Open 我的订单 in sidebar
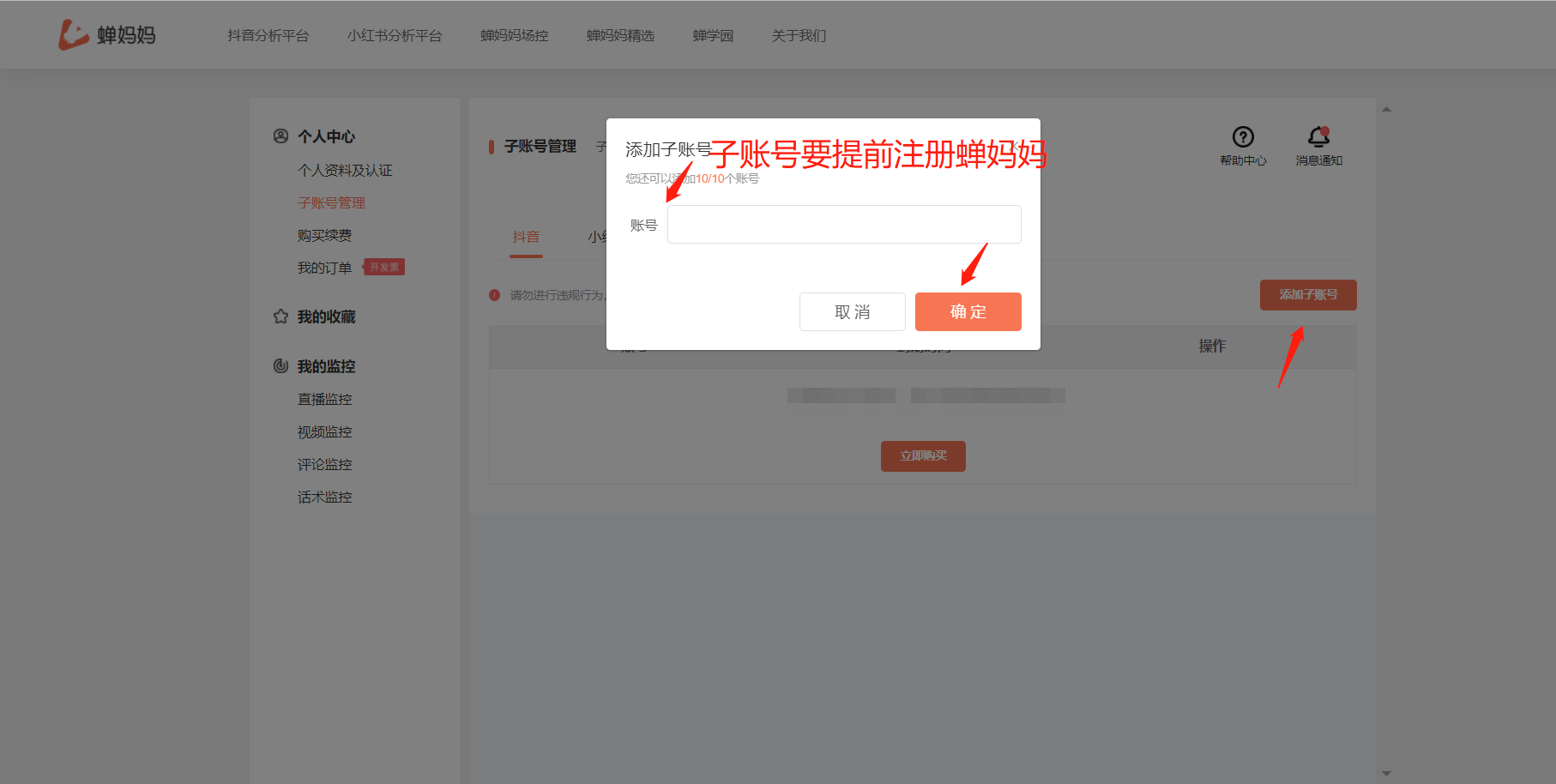This screenshot has width=1556, height=784. pos(324,268)
